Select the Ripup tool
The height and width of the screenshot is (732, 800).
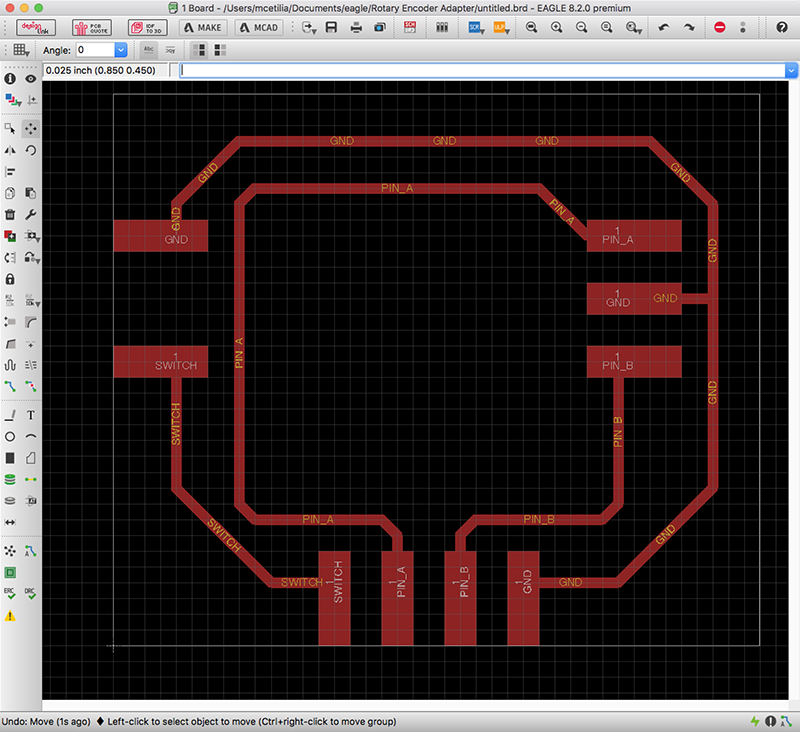(31, 386)
